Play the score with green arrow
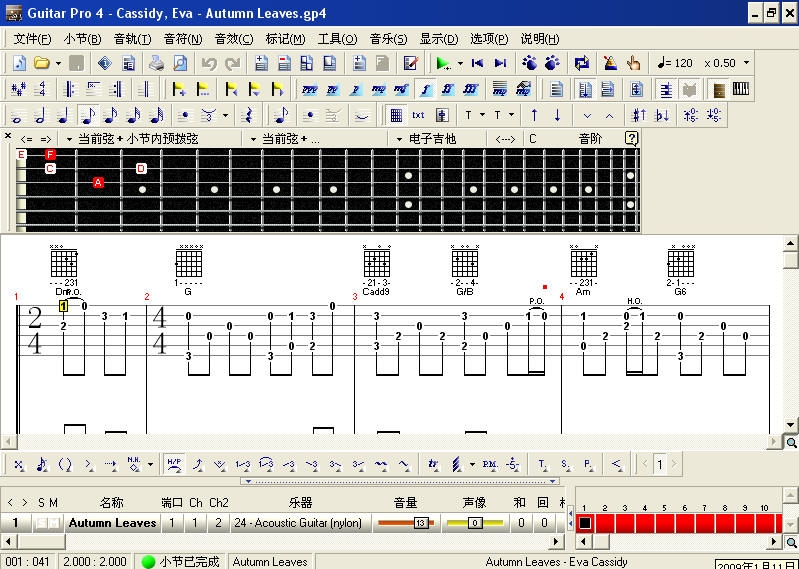The height and width of the screenshot is (569, 799). (x=443, y=63)
